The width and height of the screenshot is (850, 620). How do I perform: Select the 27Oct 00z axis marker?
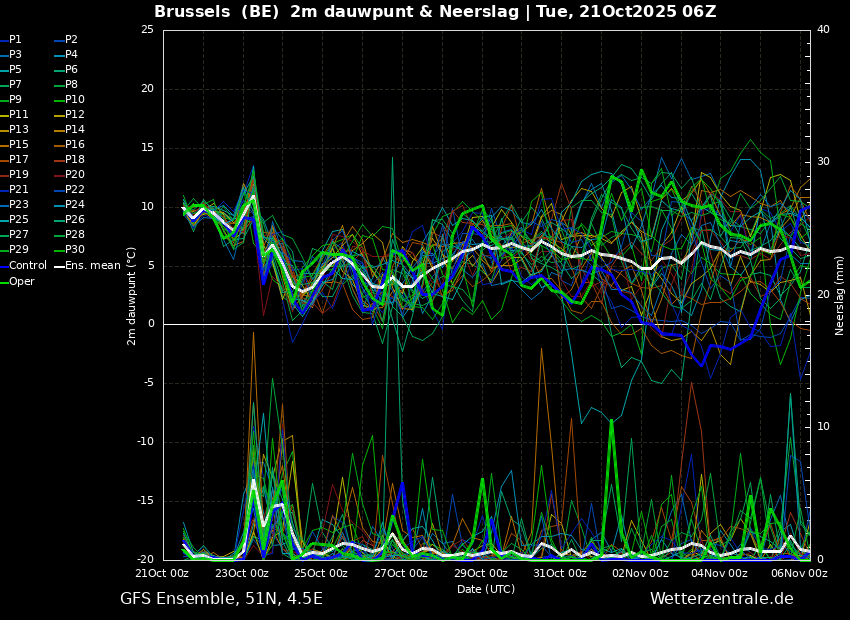coord(401,574)
